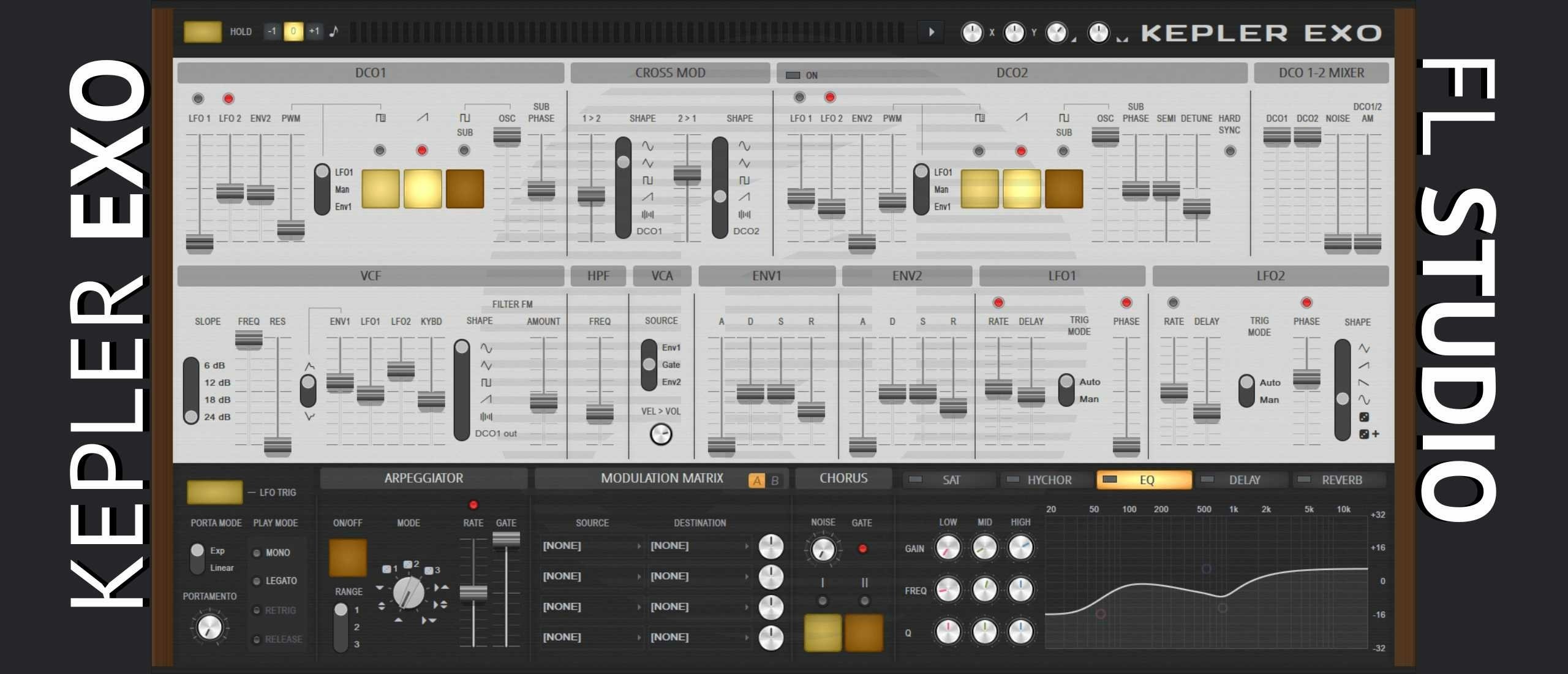
Task: Select sawtooth shape for cross mod 2>1
Action: pyautogui.click(x=744, y=197)
